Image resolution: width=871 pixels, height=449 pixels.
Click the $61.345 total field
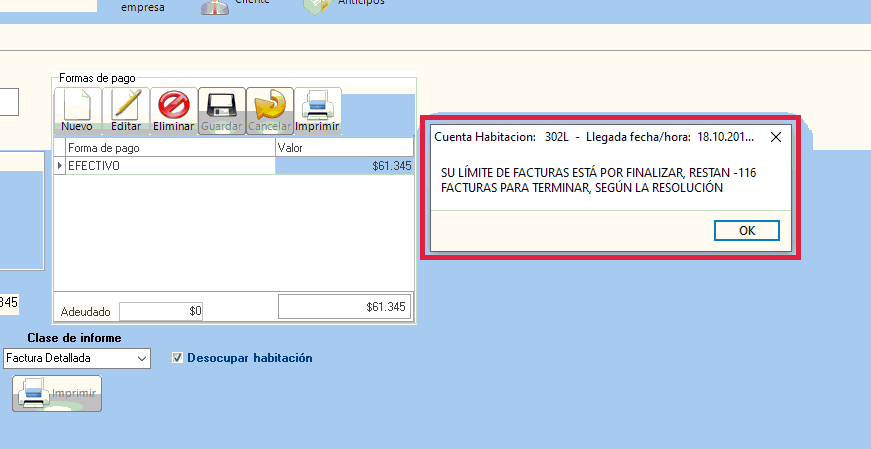point(344,307)
